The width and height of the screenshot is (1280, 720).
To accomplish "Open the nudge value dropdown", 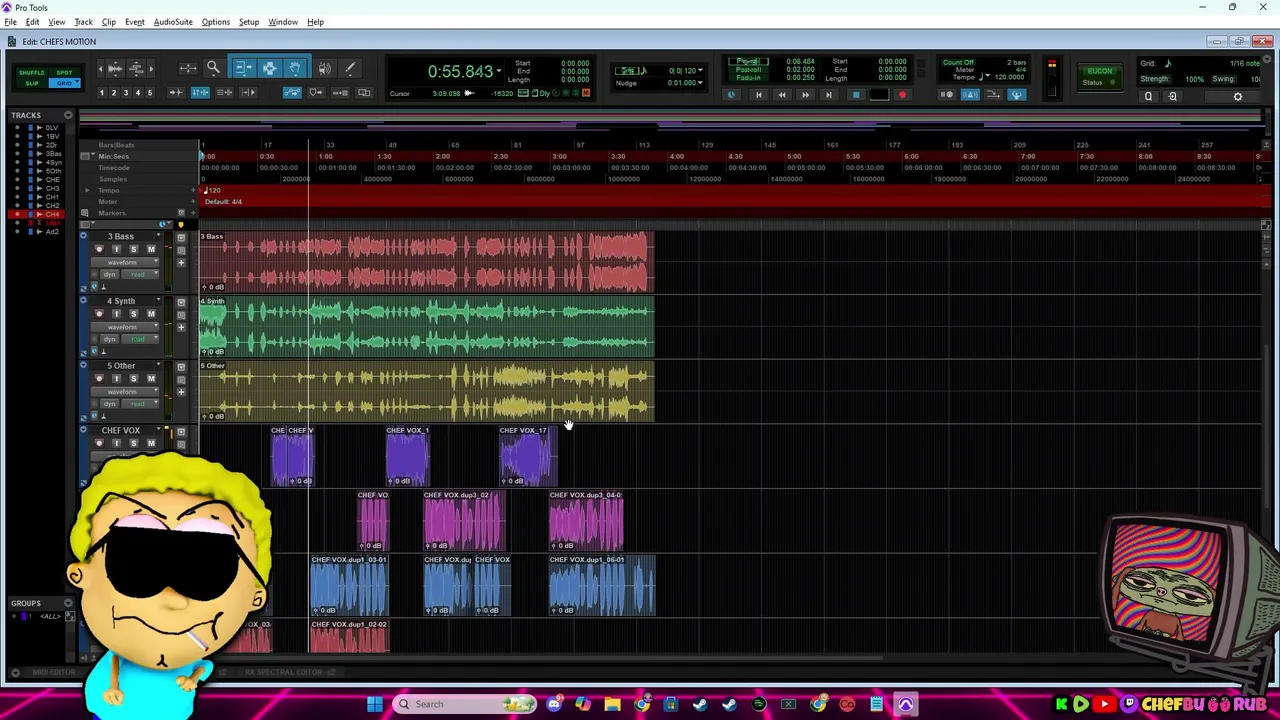I will click(699, 83).
